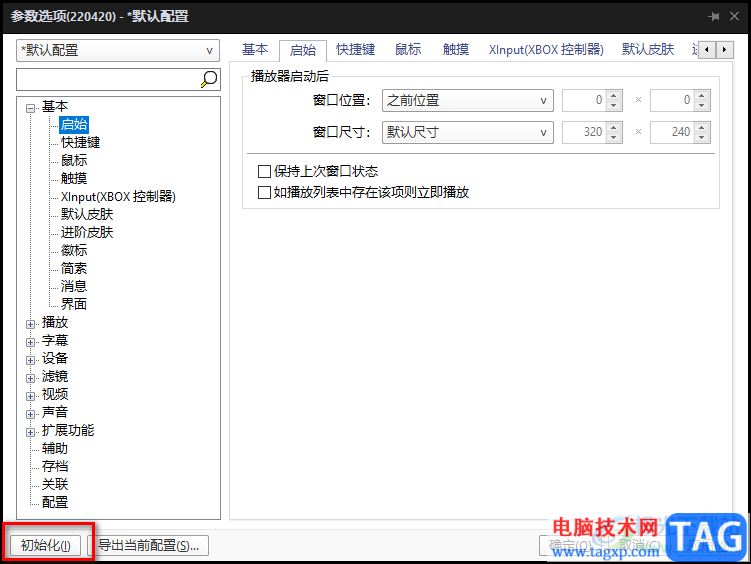Image resolution: width=751 pixels, height=564 pixels.
Task: Select 进阶皮肤 in the settings tree
Action: click(x=87, y=232)
